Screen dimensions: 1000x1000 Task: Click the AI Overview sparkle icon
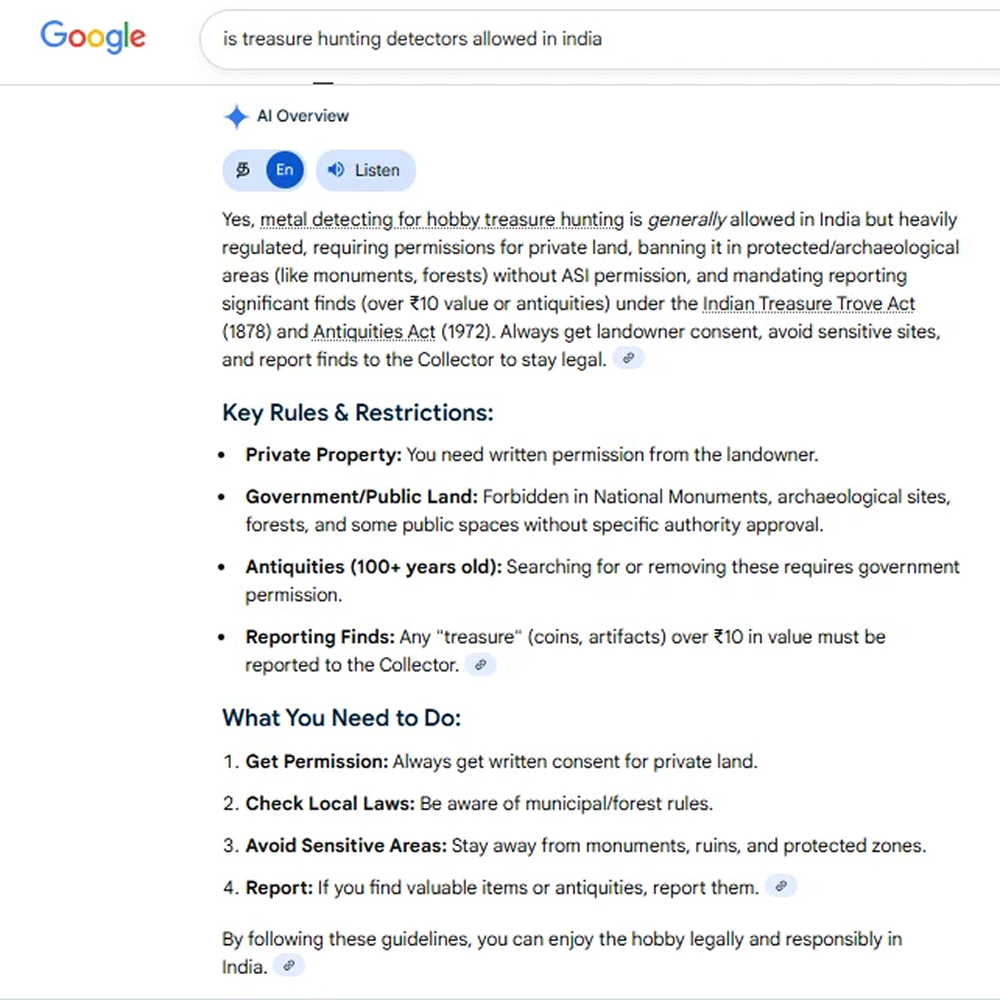click(x=236, y=117)
